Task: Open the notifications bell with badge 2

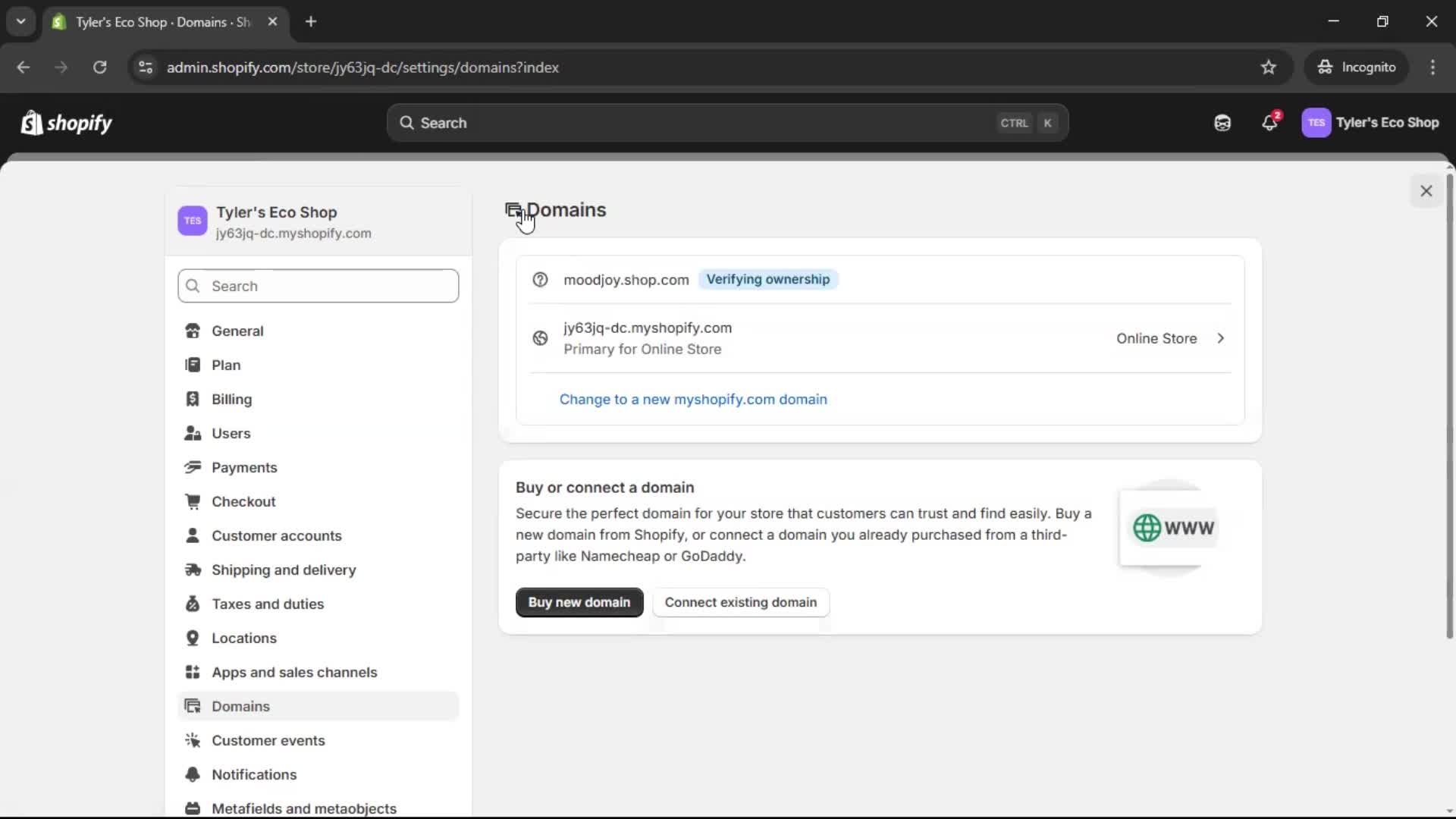Action: click(x=1270, y=123)
